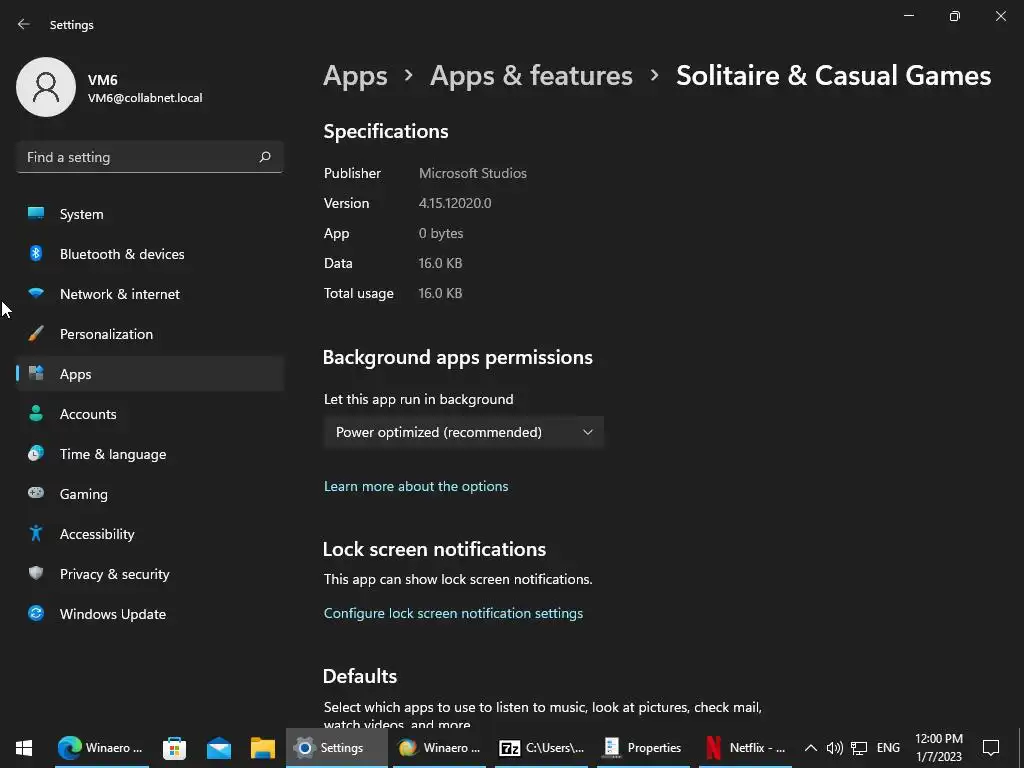Click the Network & internet wifi icon

(36, 294)
